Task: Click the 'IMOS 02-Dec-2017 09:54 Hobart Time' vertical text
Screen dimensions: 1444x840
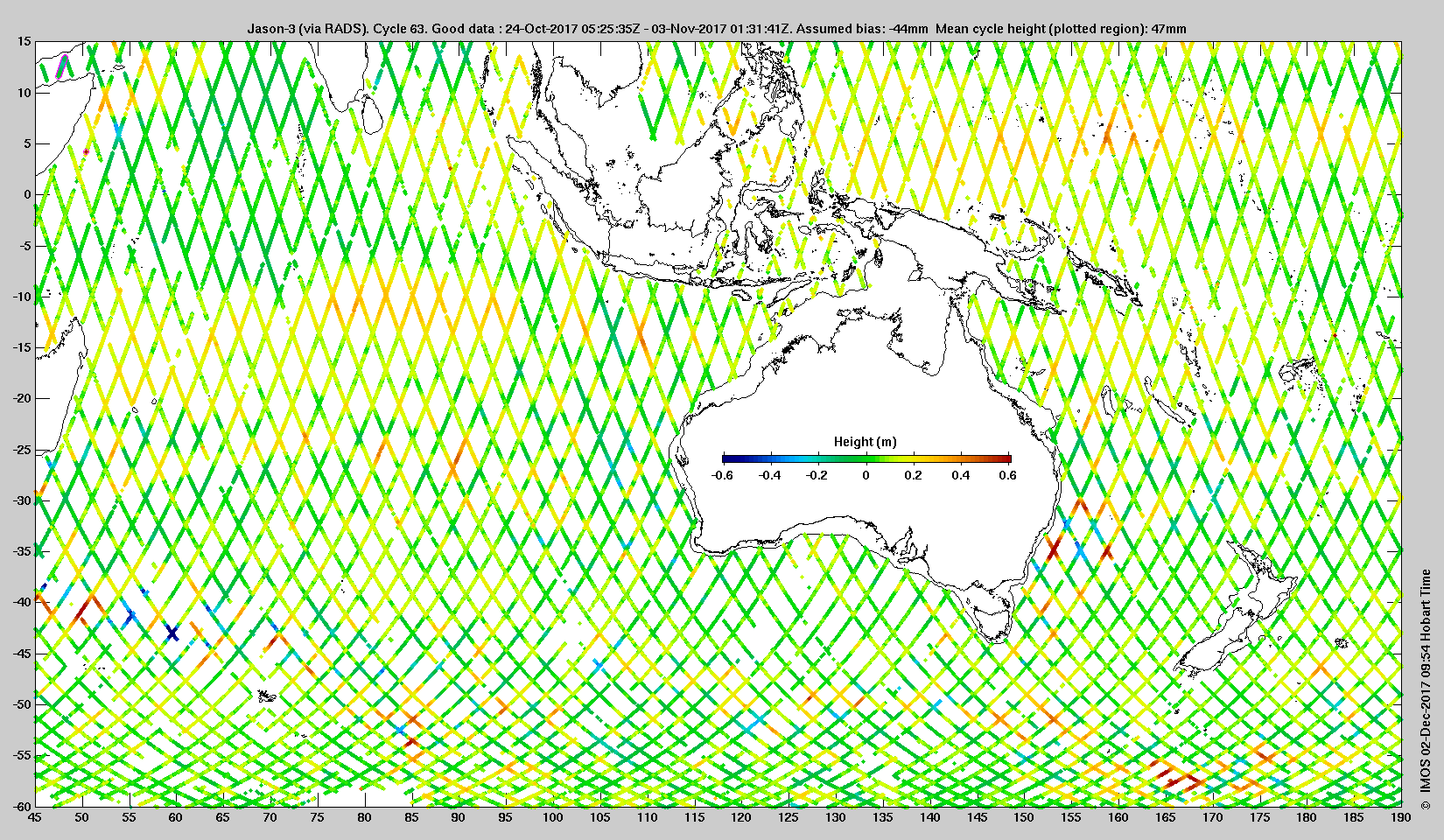Action: (x=1426, y=682)
